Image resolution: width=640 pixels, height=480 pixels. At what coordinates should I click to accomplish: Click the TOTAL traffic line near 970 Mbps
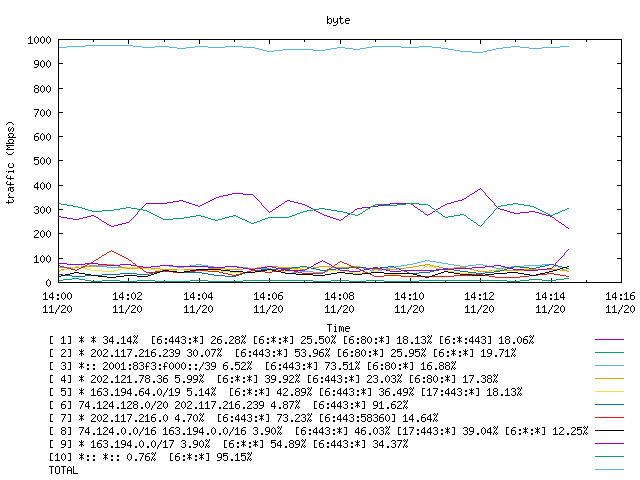pyautogui.click(x=313, y=49)
